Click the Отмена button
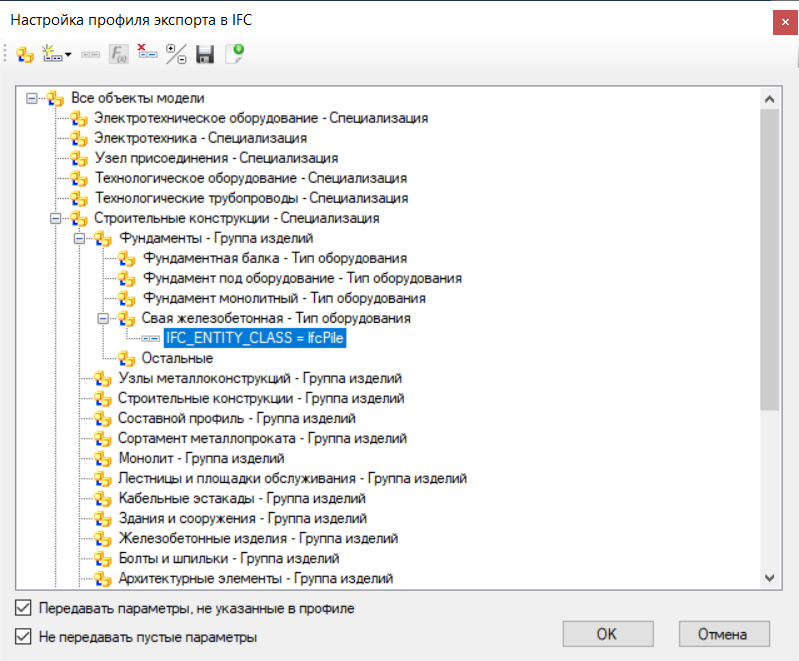This screenshot has width=799, height=661. tap(724, 634)
